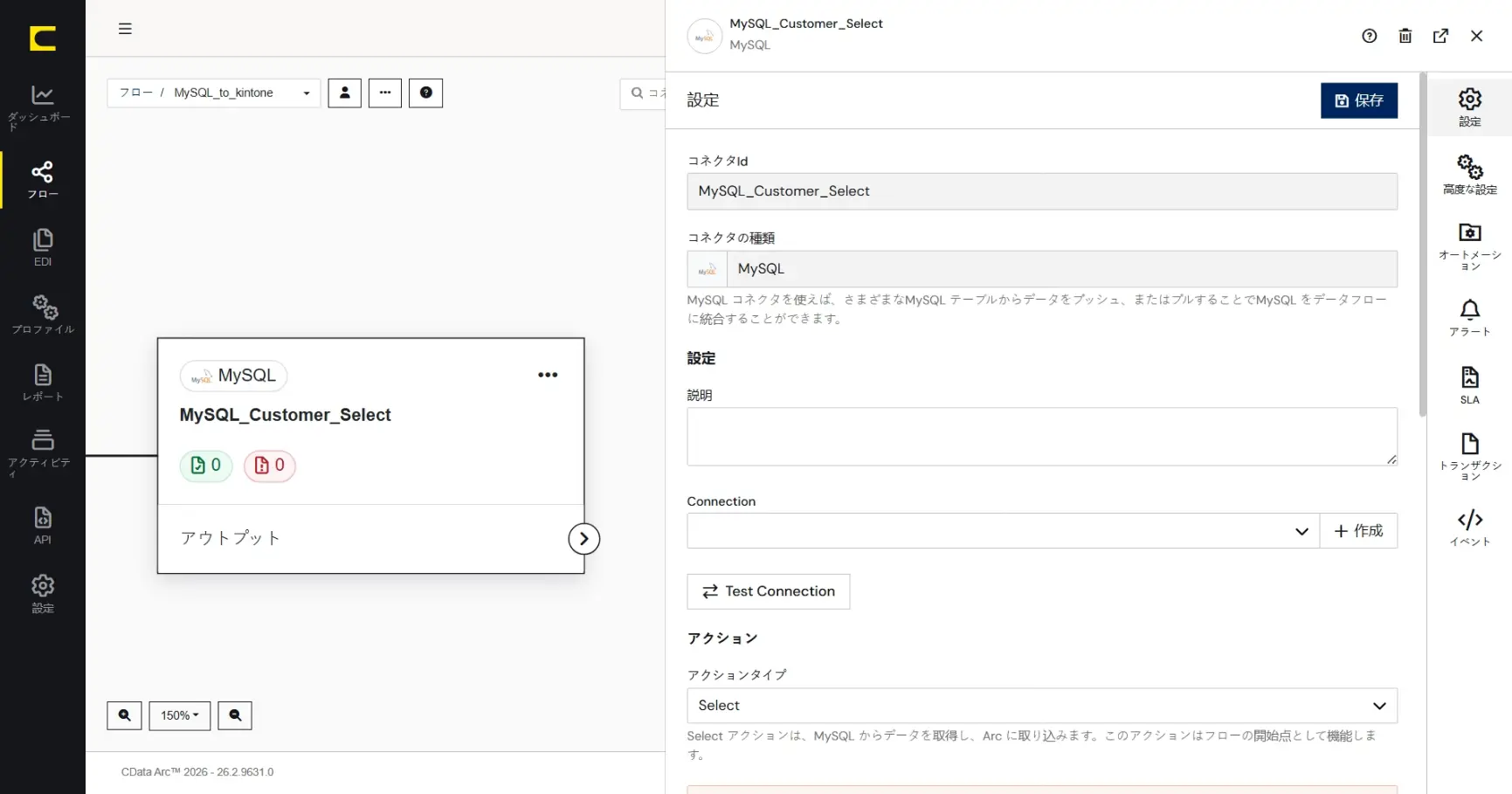Click the アウトプット label on the node
The width and height of the screenshot is (1512, 794).
coord(231,538)
